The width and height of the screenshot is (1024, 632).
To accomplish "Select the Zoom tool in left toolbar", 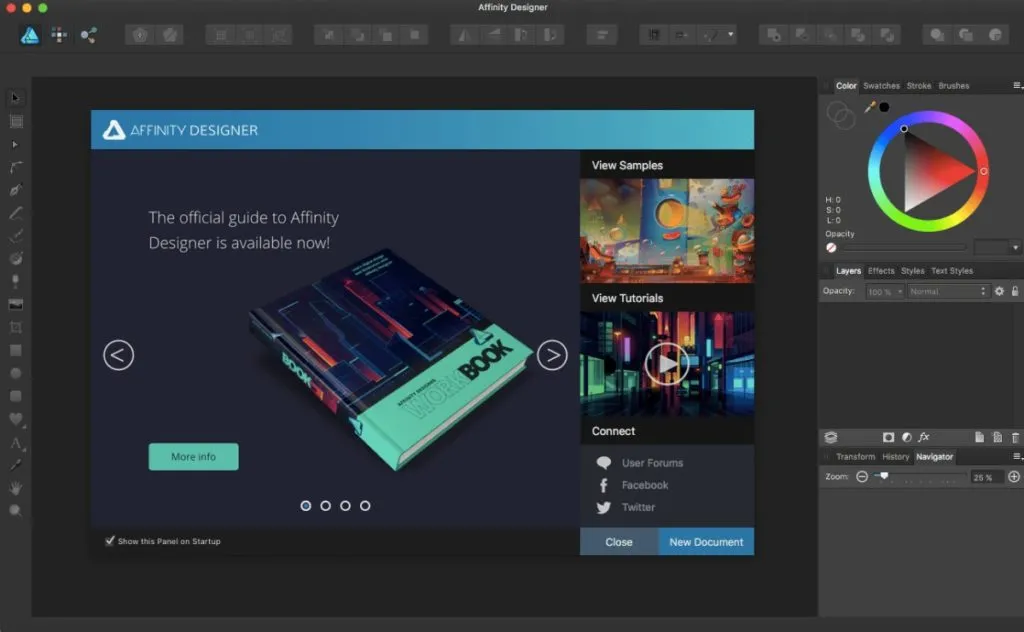I will pyautogui.click(x=16, y=511).
